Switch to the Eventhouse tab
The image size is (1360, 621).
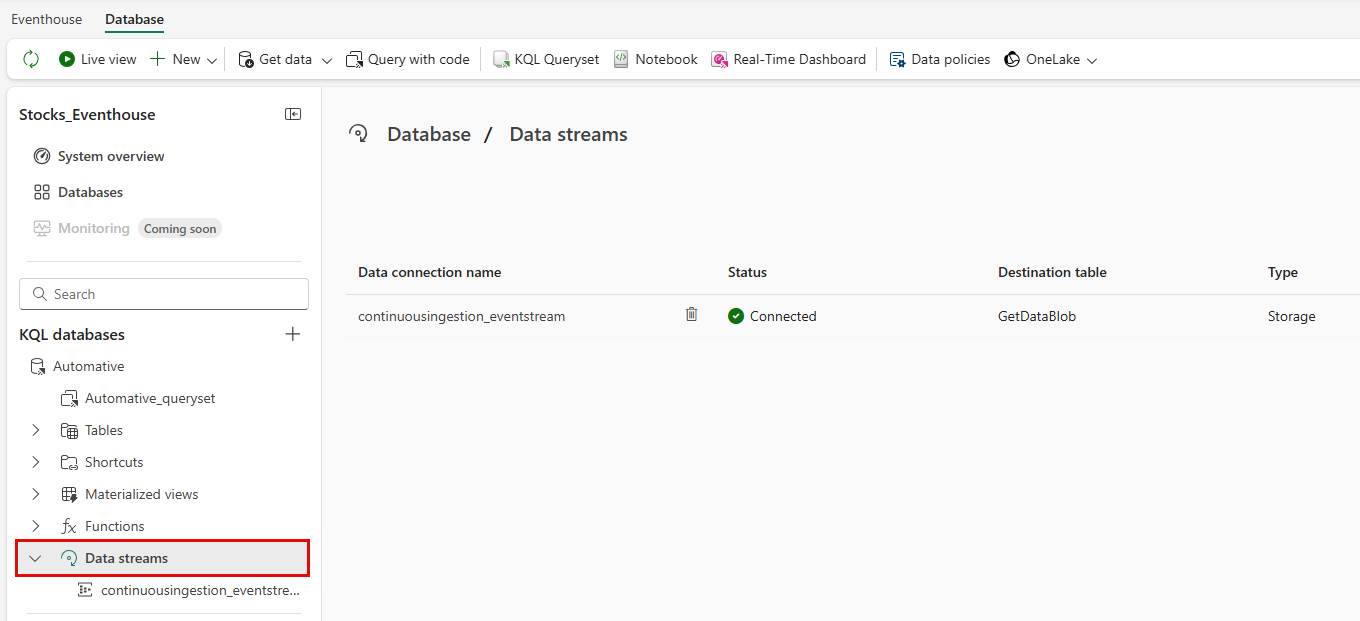(x=47, y=19)
